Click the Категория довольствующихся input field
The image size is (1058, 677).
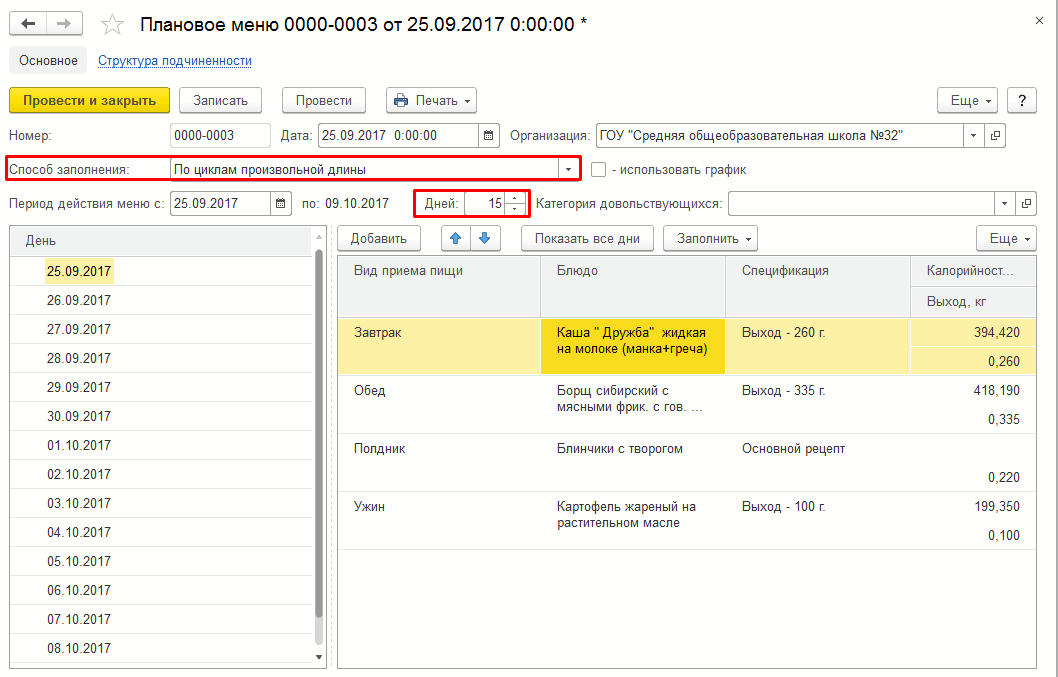(x=861, y=203)
